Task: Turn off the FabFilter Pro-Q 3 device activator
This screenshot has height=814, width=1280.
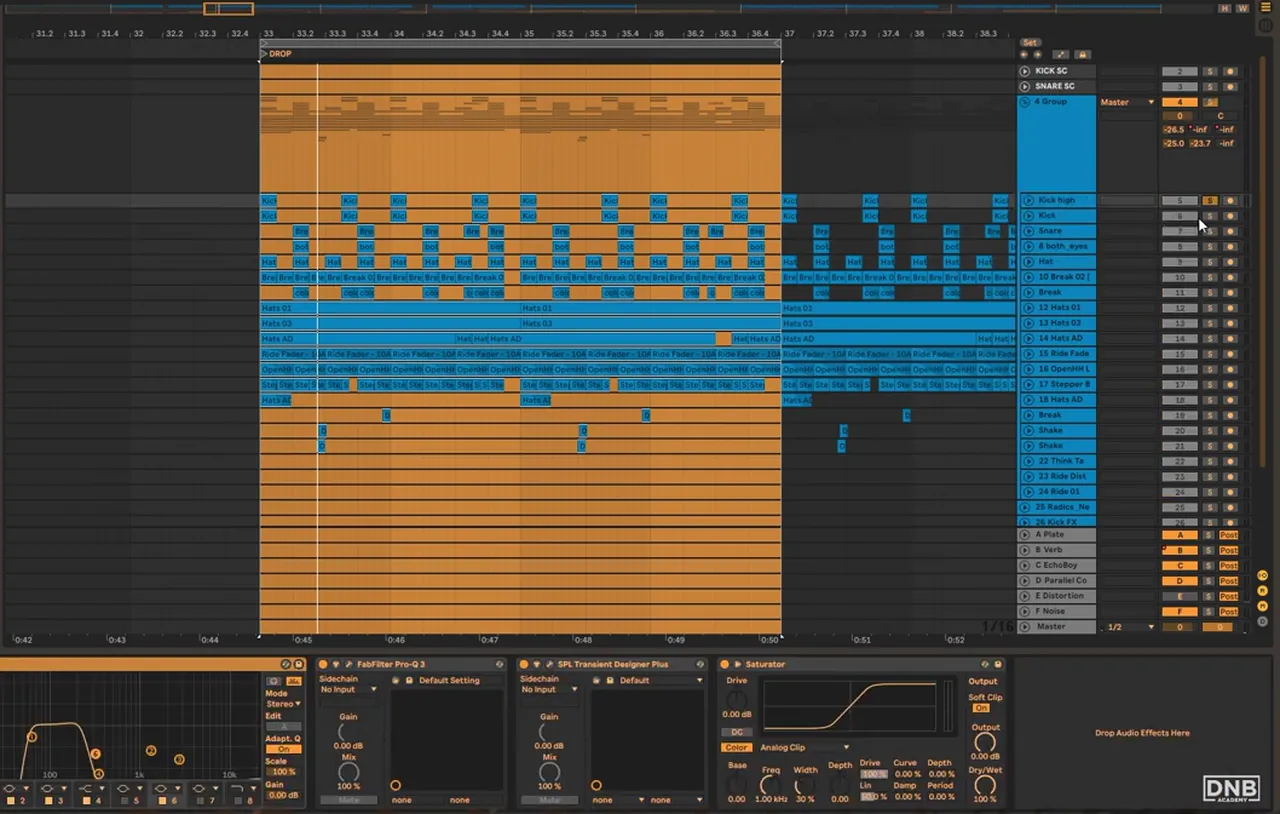Action: coord(323,664)
